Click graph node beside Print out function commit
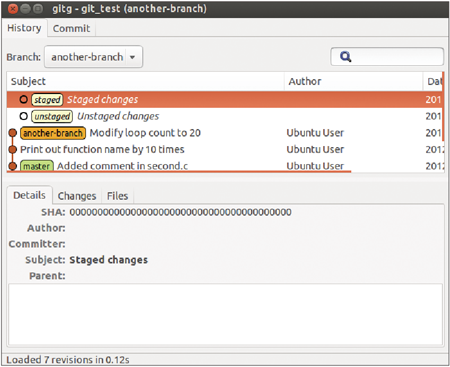This screenshot has width=450, height=367. click(x=13, y=149)
